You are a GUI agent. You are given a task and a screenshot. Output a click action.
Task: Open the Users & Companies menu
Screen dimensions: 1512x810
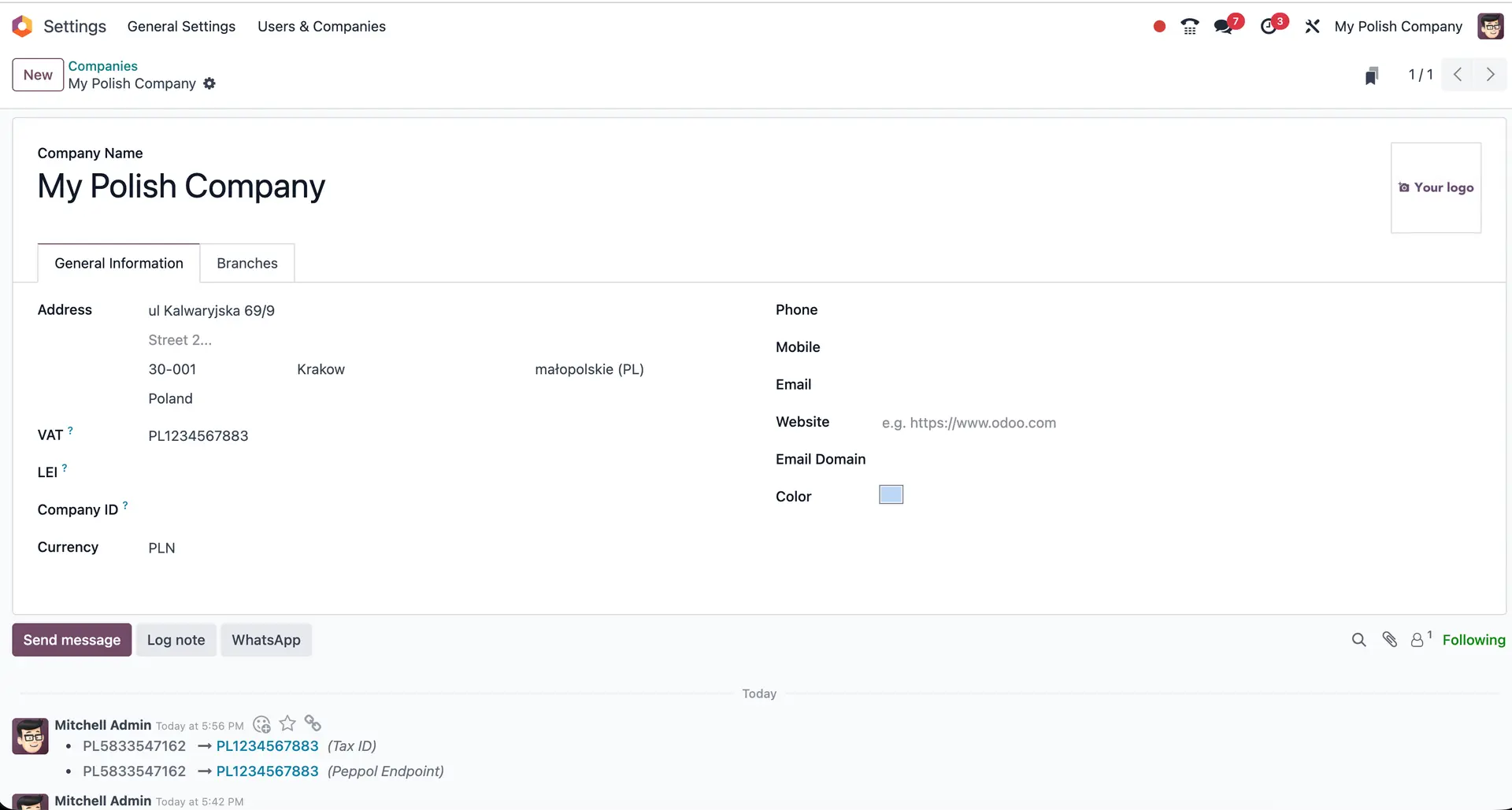click(x=321, y=27)
